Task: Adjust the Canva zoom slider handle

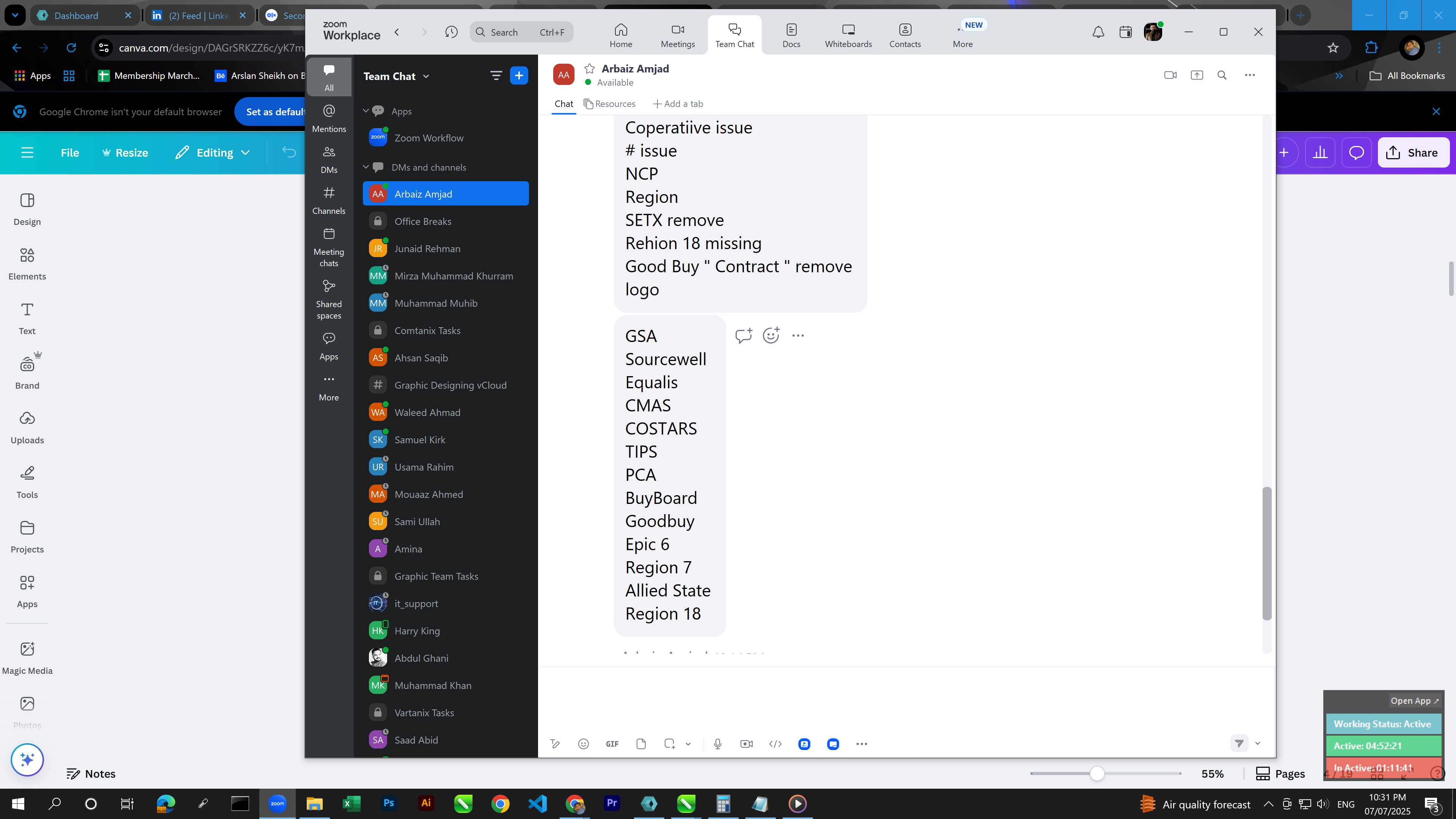Action: [x=1097, y=774]
